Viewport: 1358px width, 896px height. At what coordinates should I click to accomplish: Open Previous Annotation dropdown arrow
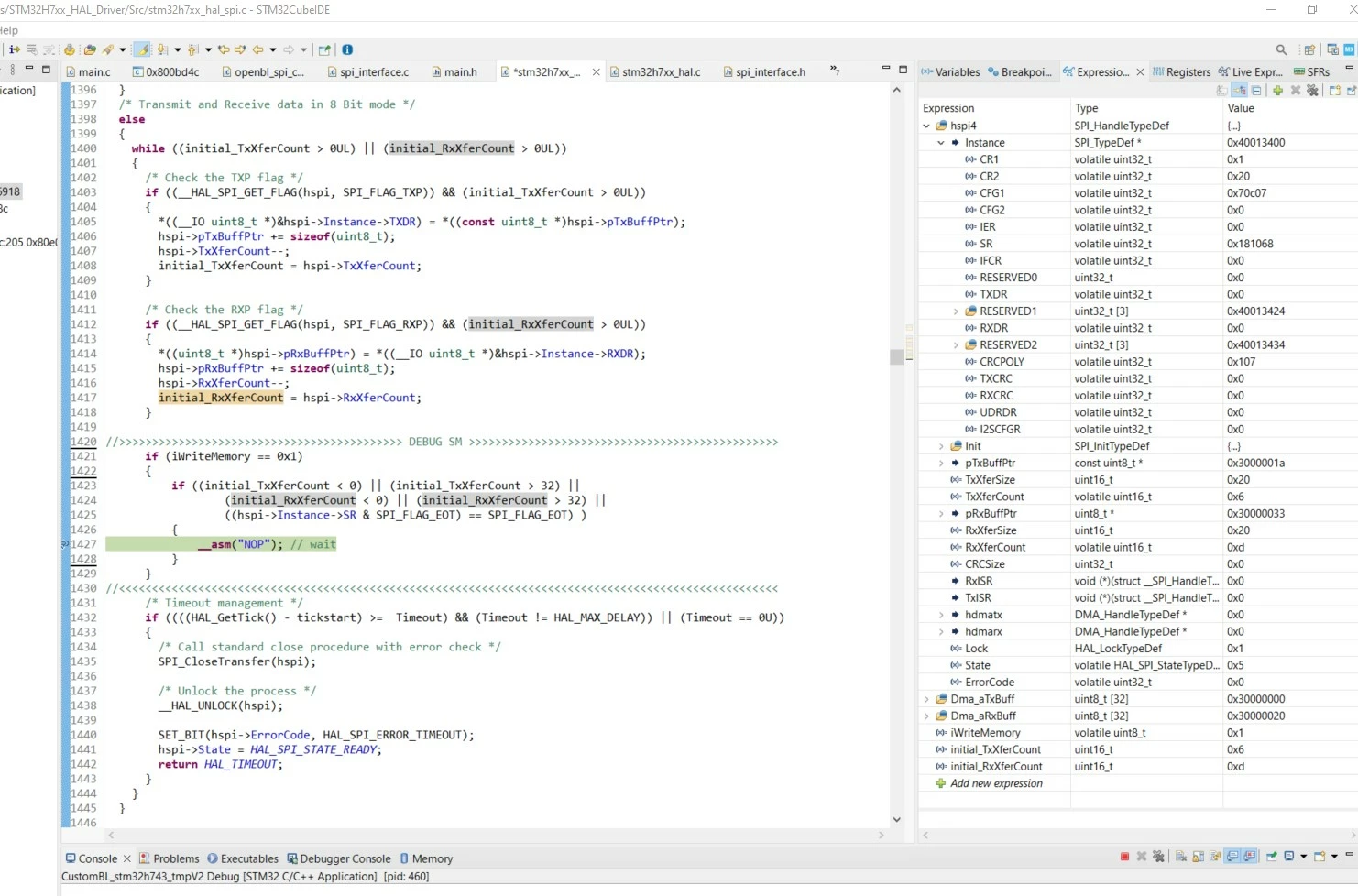click(x=208, y=49)
